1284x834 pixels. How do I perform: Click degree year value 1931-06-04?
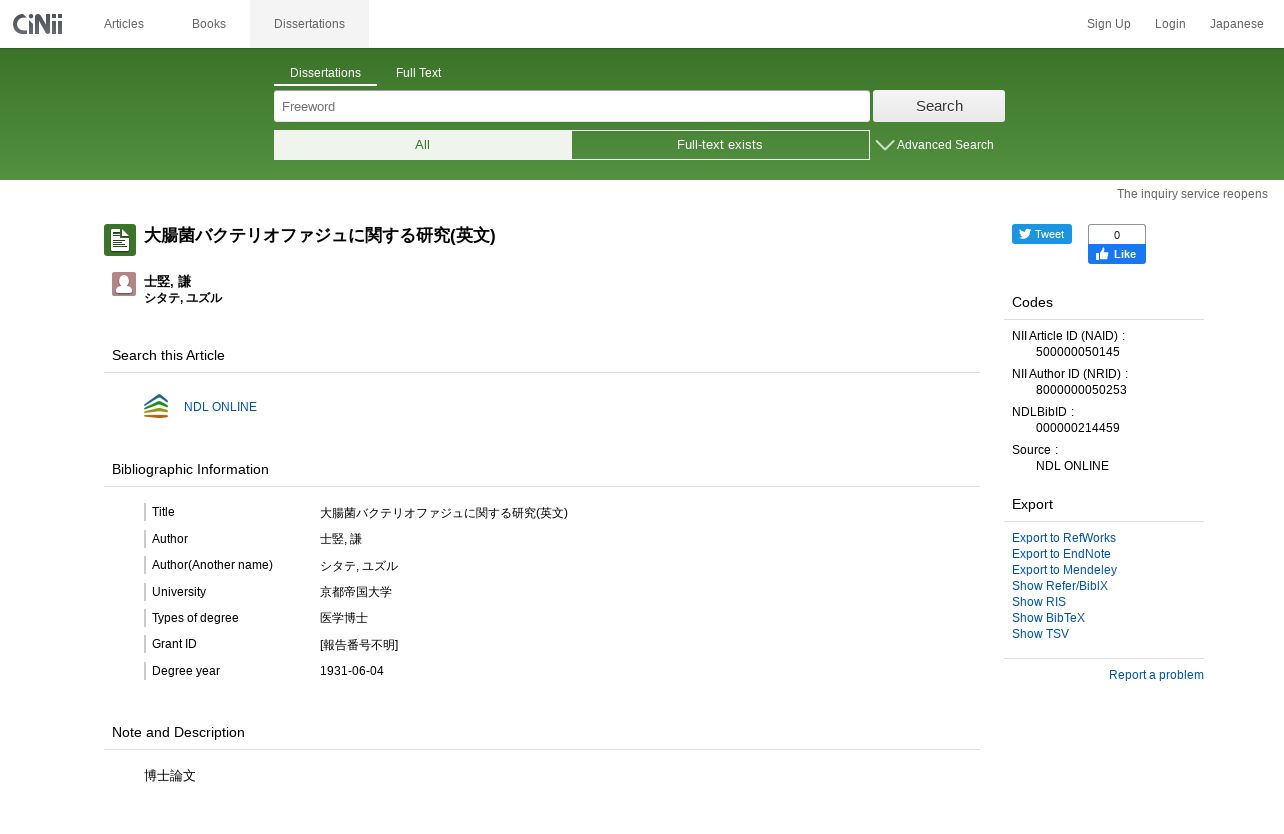pos(352,671)
